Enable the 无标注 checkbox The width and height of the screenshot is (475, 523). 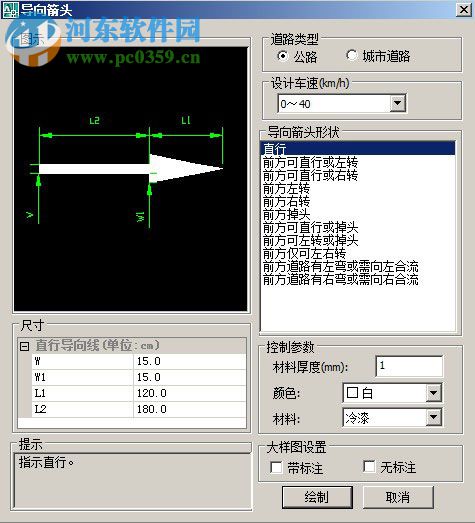tap(369, 466)
